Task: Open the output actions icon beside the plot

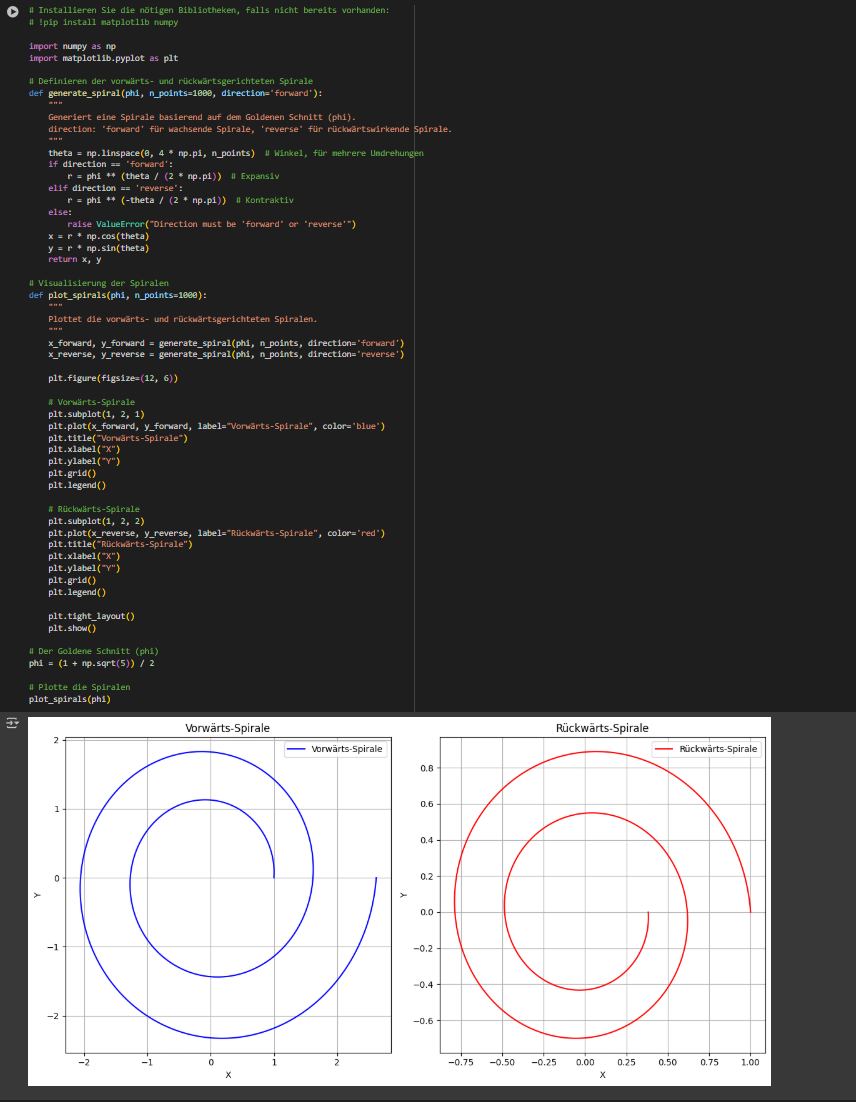Action: point(13,725)
